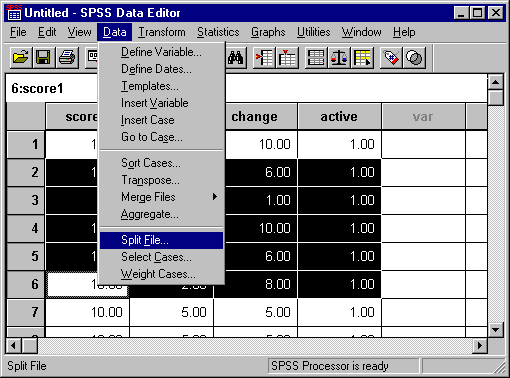This screenshot has height=378, width=510.
Task: Open the Edit menu
Action: [47, 32]
